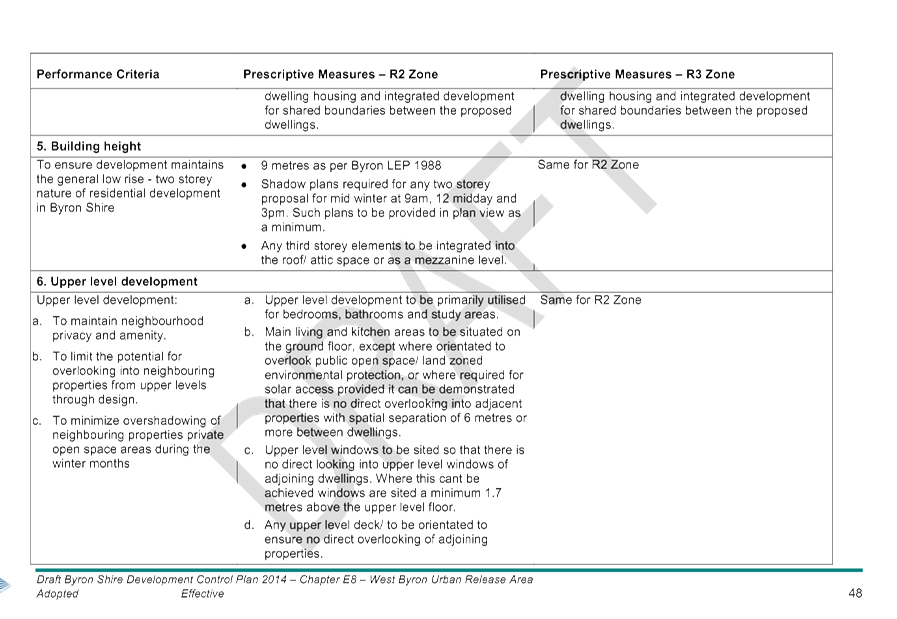Click "Same for R2 Zone" in Building height row

(588, 165)
